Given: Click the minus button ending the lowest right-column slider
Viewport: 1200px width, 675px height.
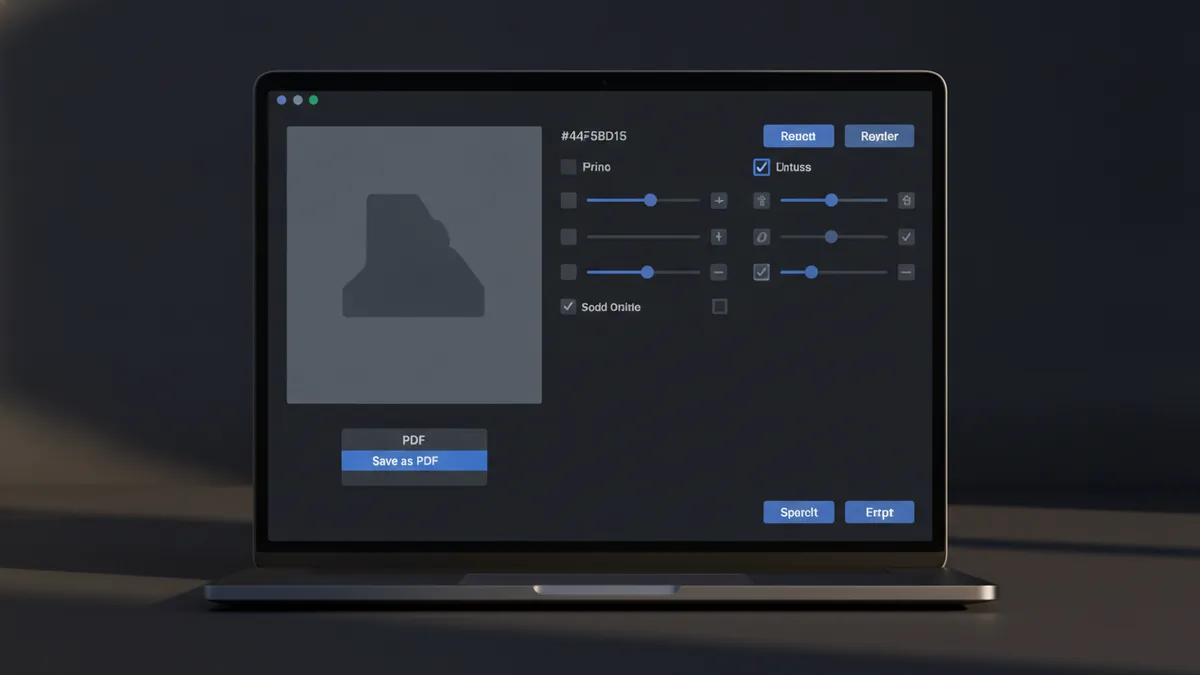Looking at the screenshot, I should [906, 272].
